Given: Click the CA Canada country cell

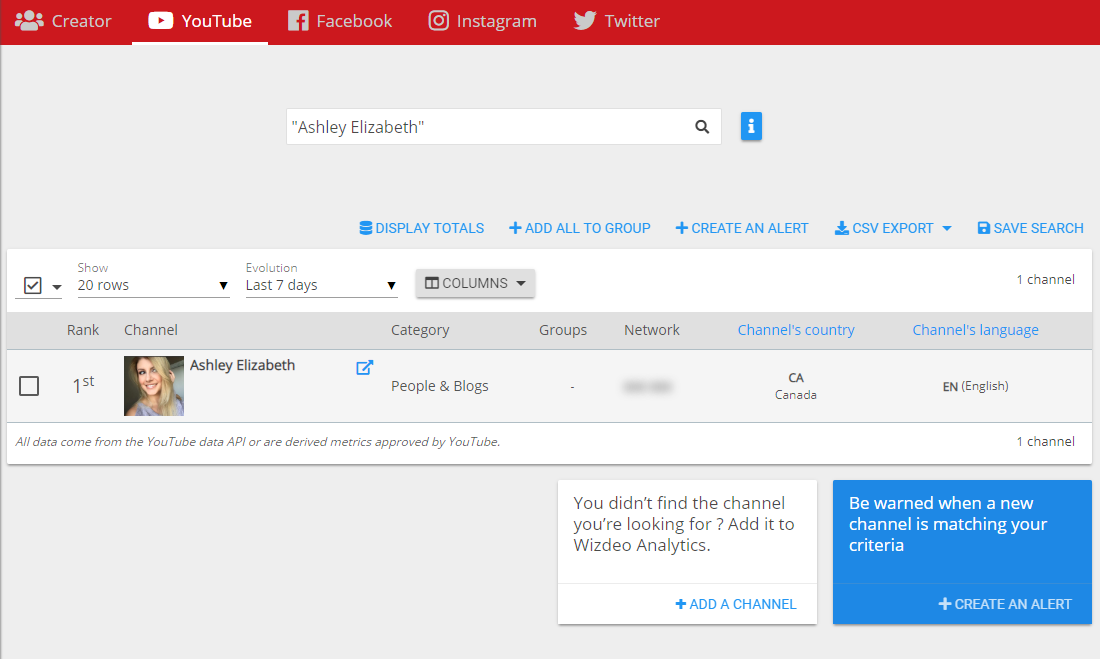Looking at the screenshot, I should pos(796,386).
